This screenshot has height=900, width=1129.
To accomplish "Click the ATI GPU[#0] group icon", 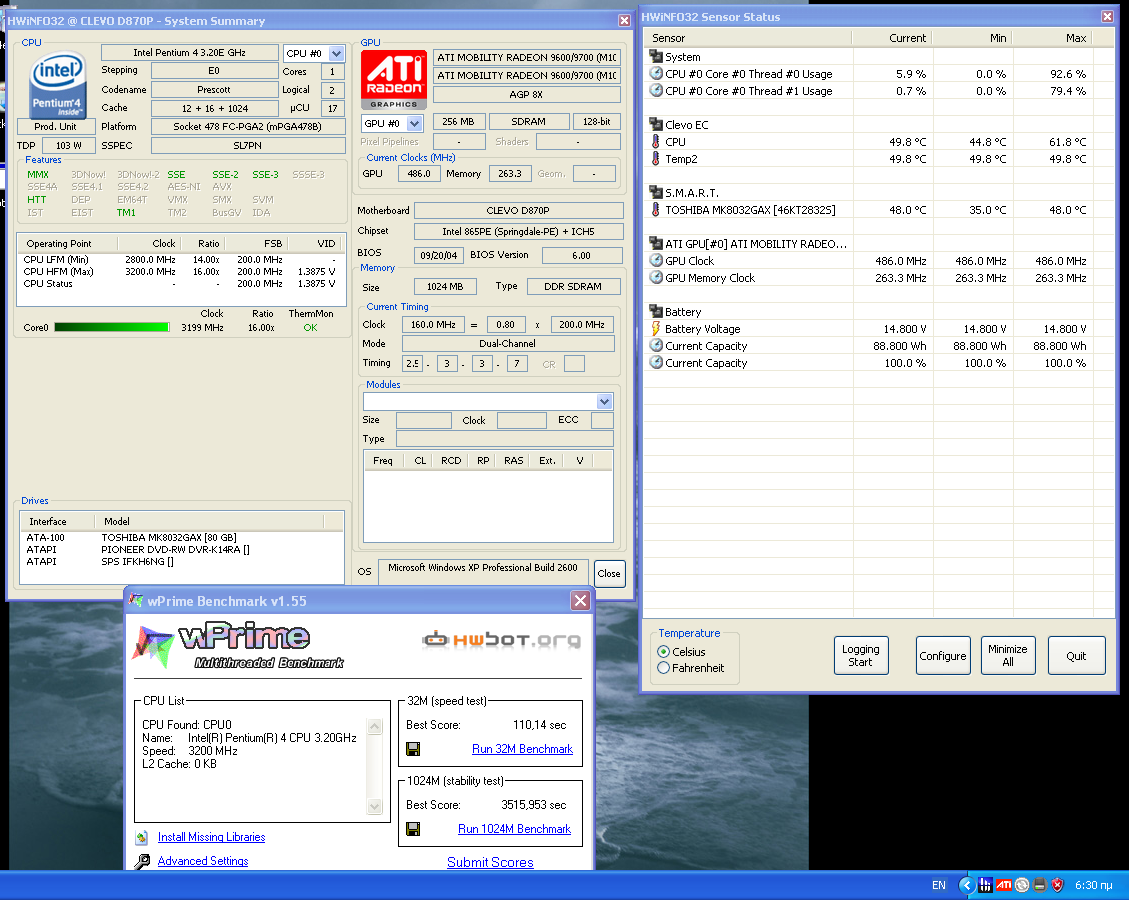I will click(656, 243).
